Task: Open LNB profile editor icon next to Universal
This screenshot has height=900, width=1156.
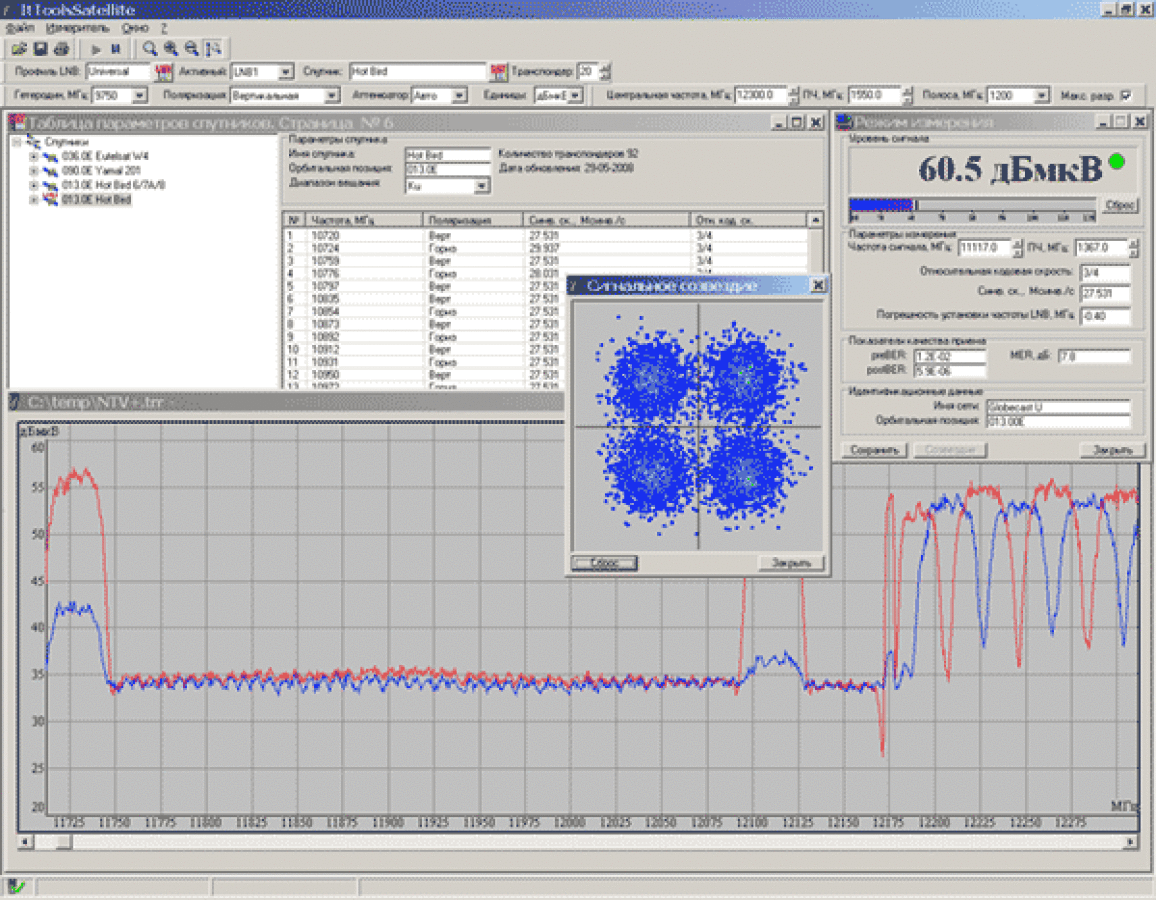Action: (x=164, y=71)
